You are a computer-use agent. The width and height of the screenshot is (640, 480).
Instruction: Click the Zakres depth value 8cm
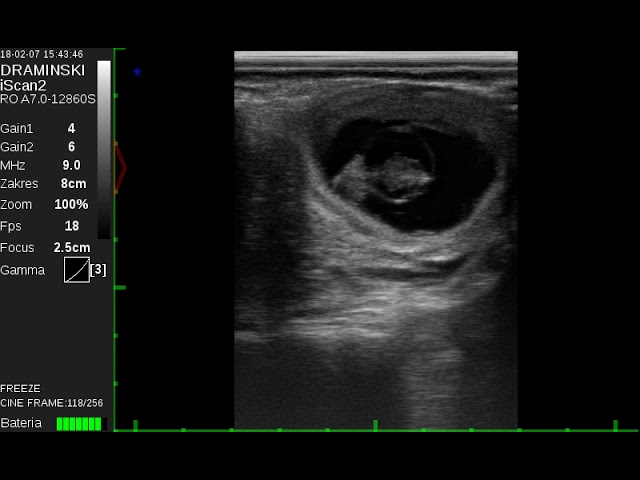pyautogui.click(x=73, y=184)
